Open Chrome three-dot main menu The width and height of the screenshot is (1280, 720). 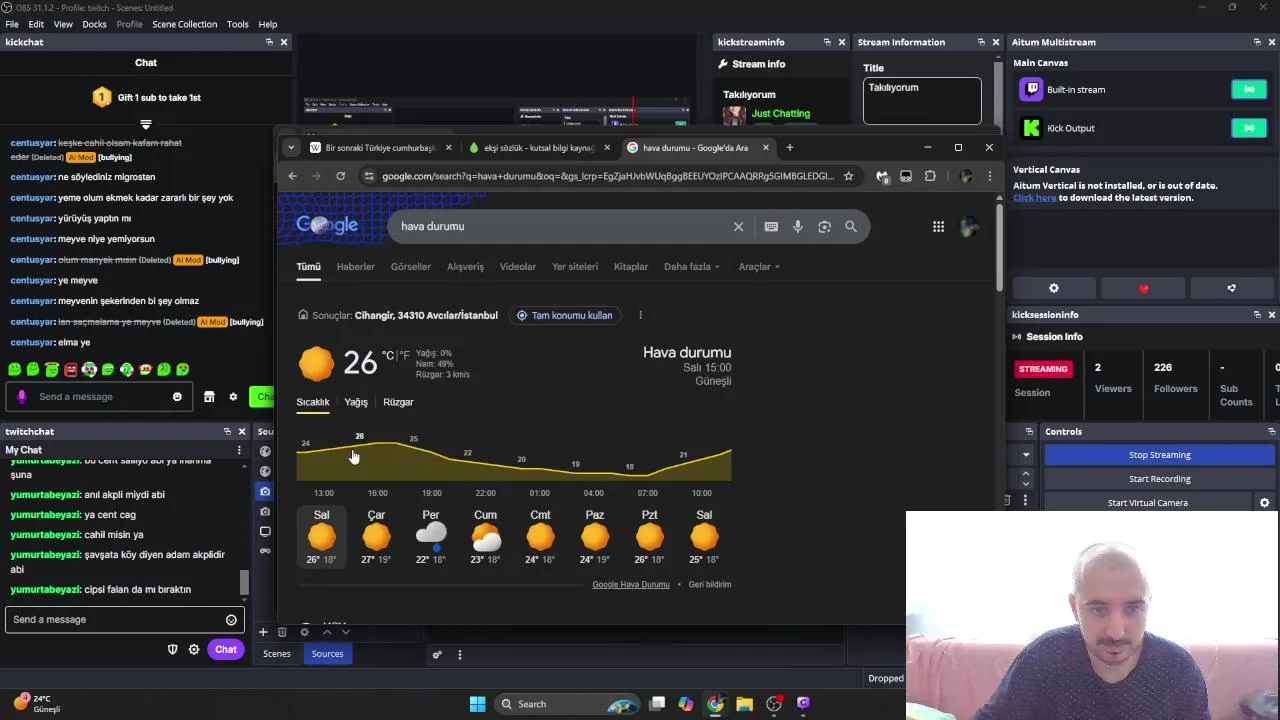[x=990, y=176]
